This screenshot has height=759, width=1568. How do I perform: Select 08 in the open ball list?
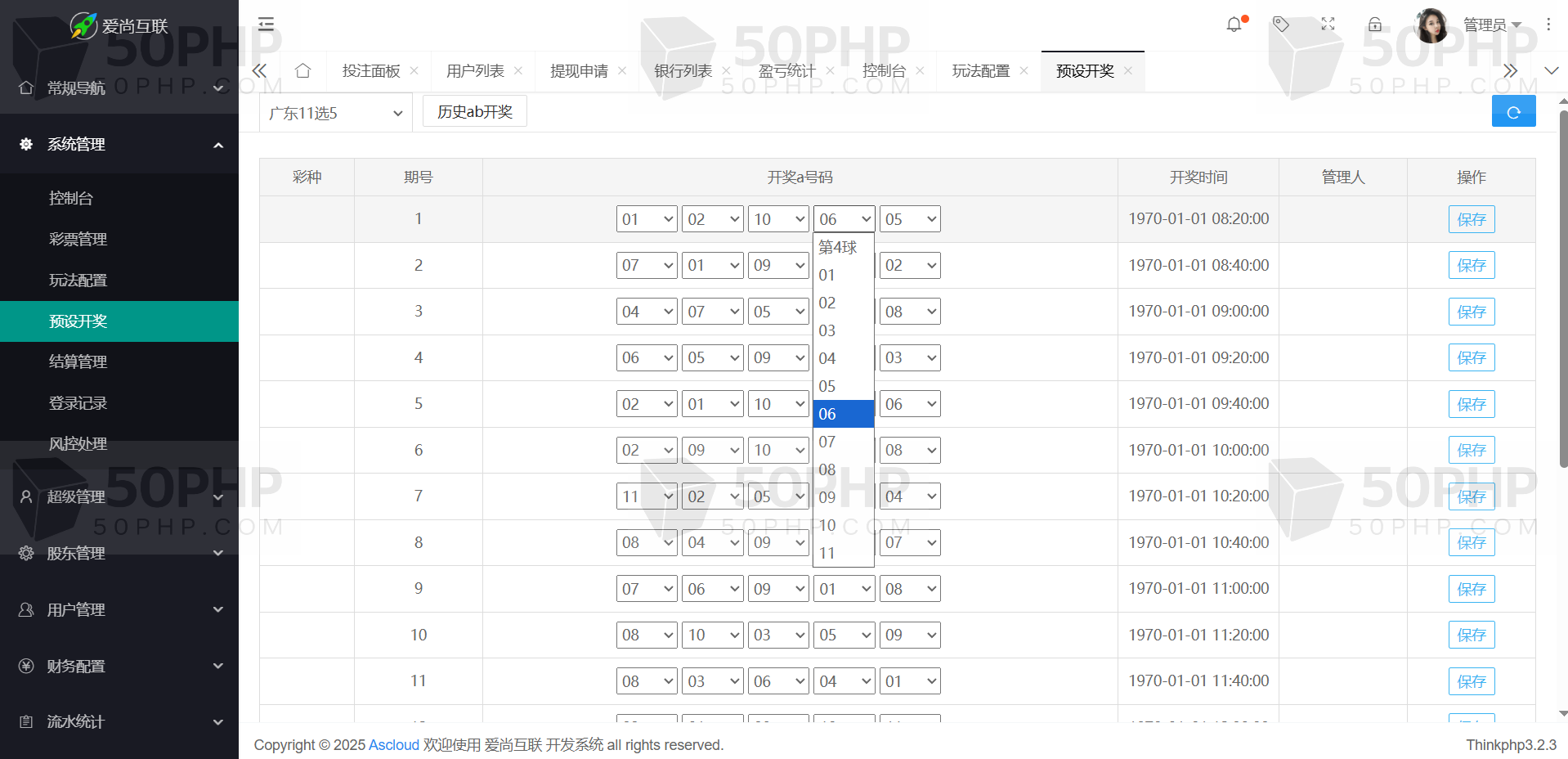click(x=827, y=469)
